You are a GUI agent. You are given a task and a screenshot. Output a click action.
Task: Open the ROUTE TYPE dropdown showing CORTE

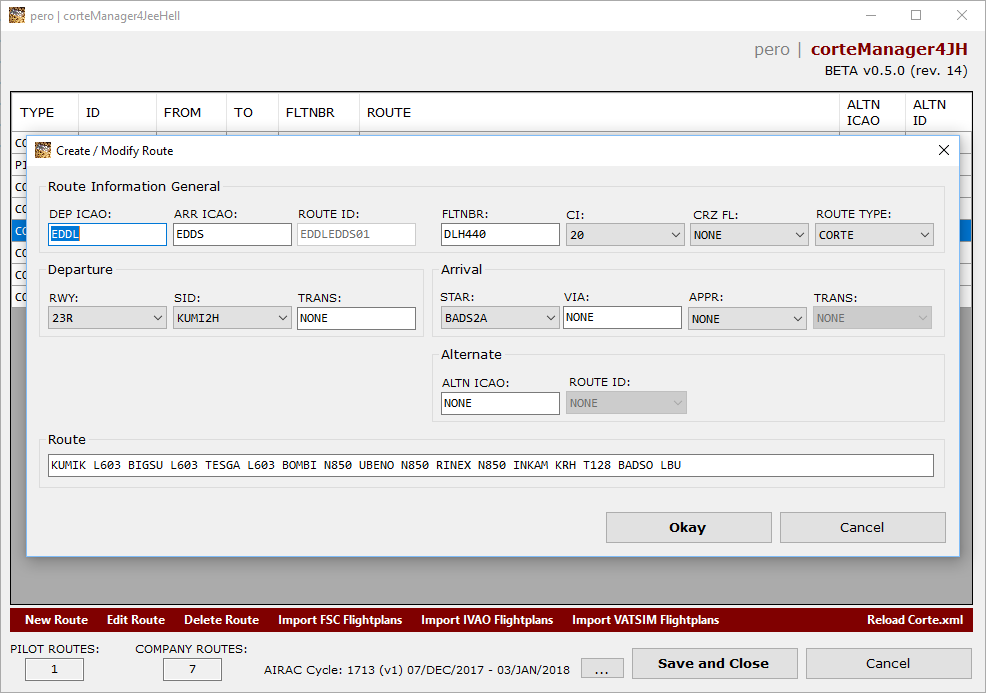[874, 235]
